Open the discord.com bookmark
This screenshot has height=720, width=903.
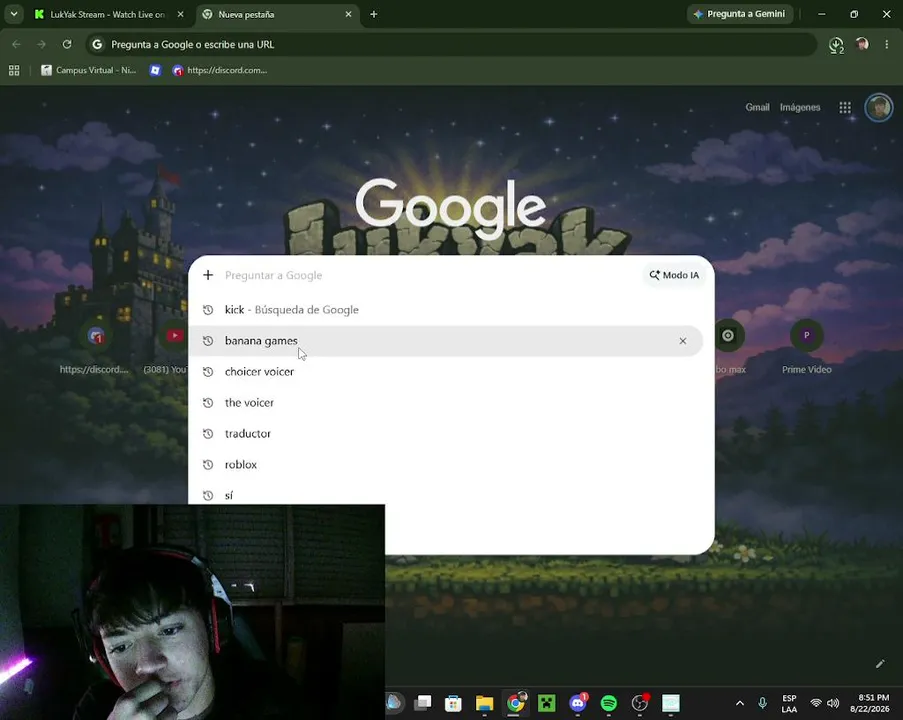click(x=220, y=70)
